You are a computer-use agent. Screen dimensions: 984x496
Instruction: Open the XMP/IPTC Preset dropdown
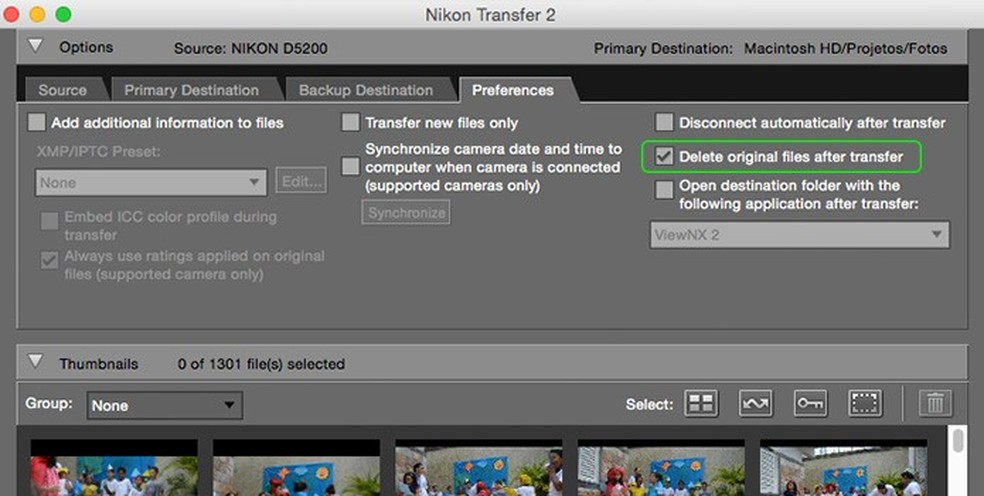pyautogui.click(x=151, y=183)
